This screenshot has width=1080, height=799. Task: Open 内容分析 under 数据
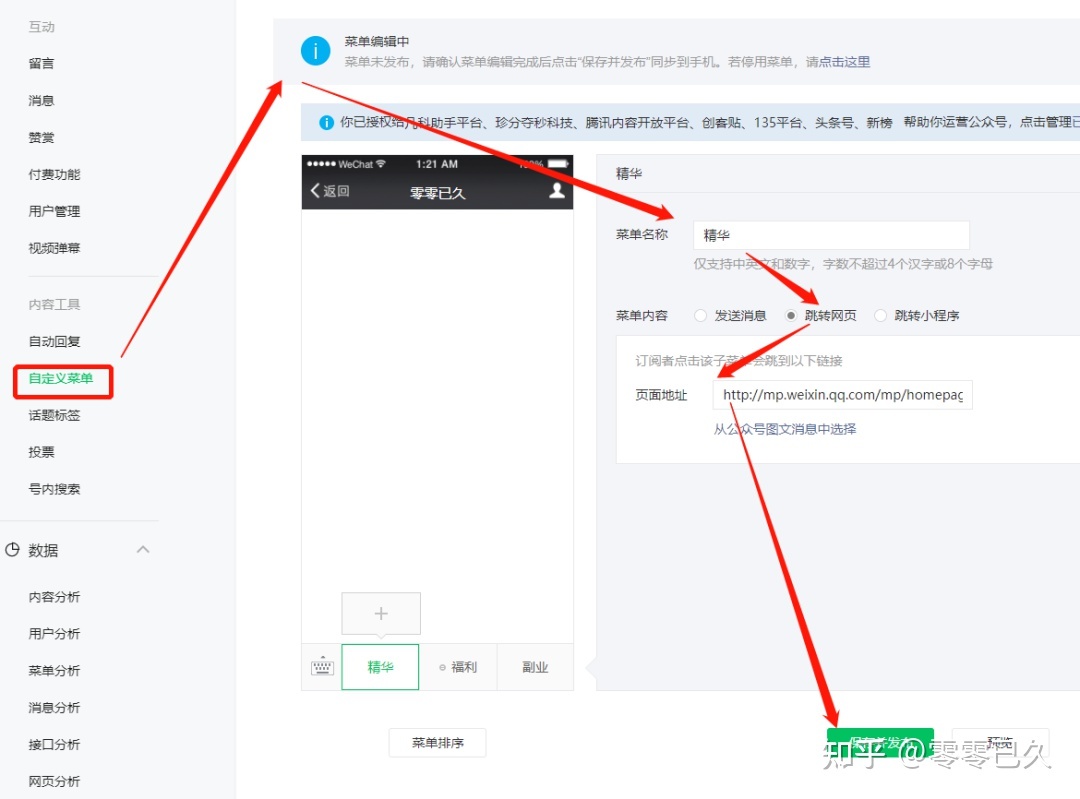pyautogui.click(x=54, y=596)
